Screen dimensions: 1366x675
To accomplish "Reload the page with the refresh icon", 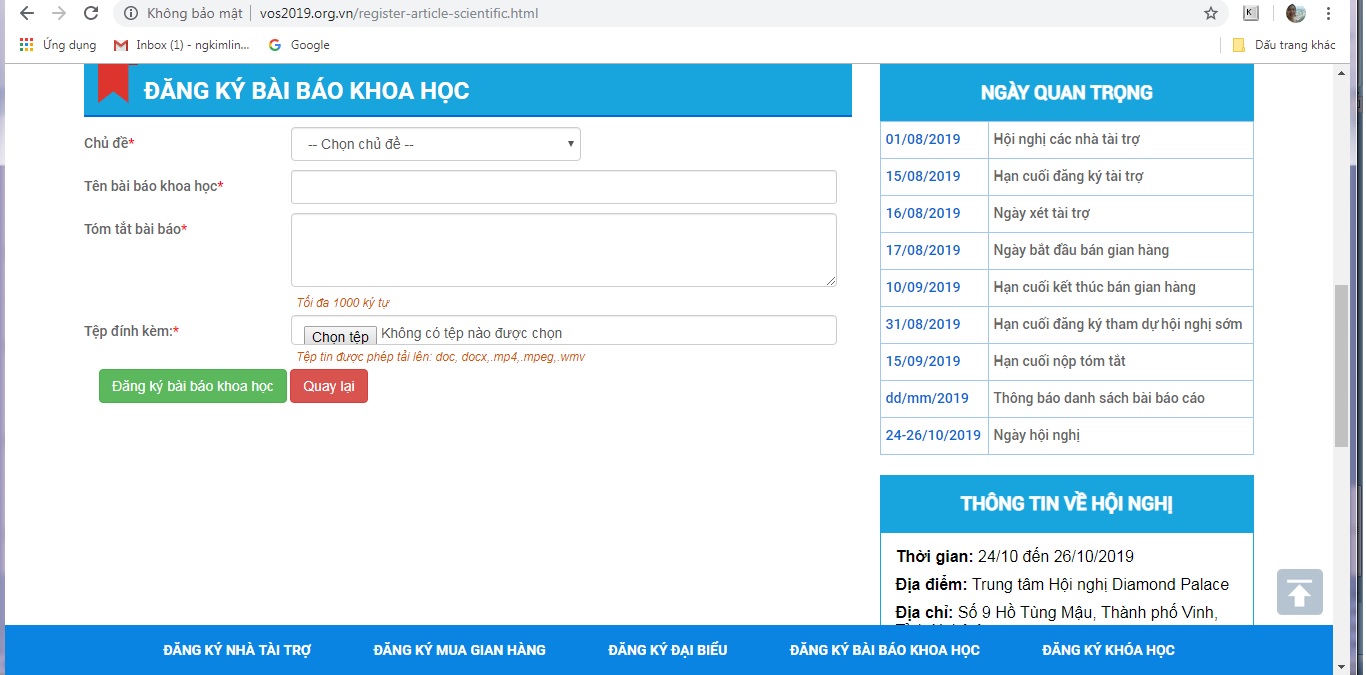I will point(91,14).
